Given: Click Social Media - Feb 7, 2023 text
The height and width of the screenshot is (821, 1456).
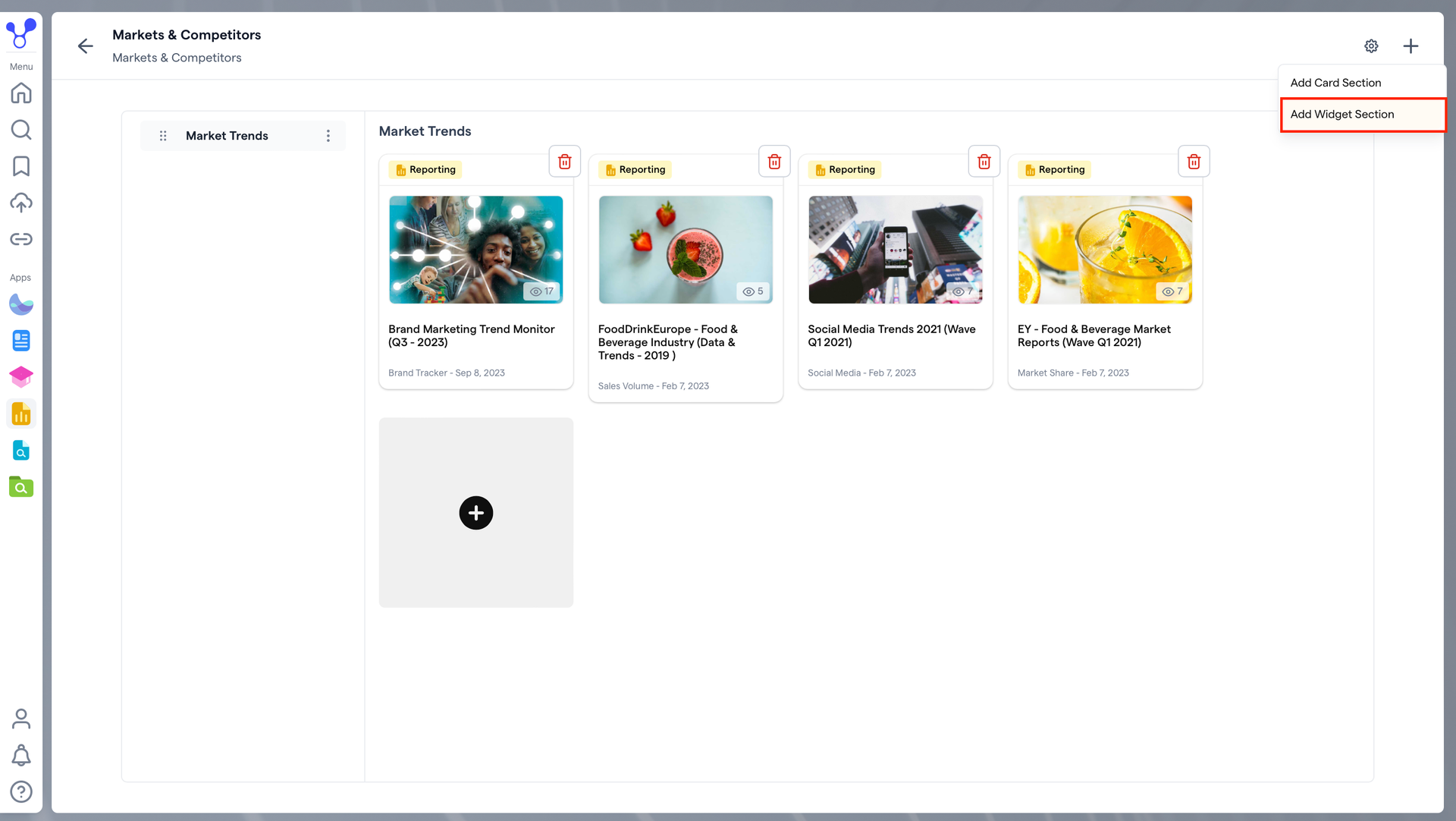Looking at the screenshot, I should coord(861,373).
